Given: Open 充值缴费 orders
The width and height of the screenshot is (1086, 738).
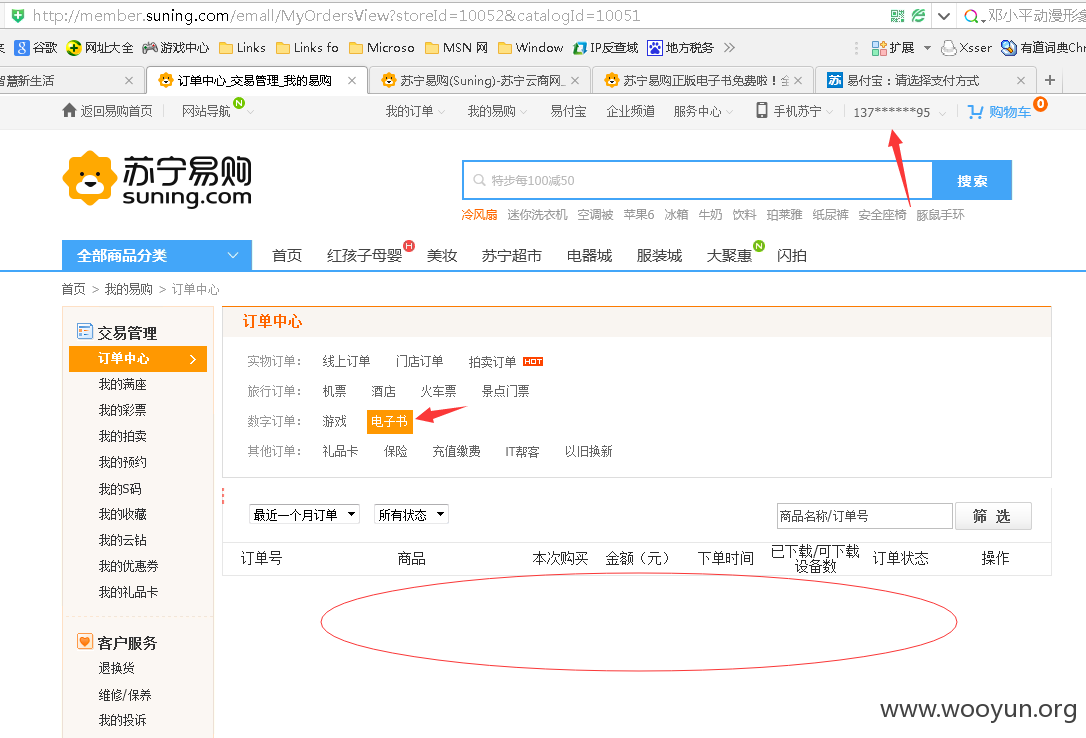Looking at the screenshot, I should click(456, 451).
